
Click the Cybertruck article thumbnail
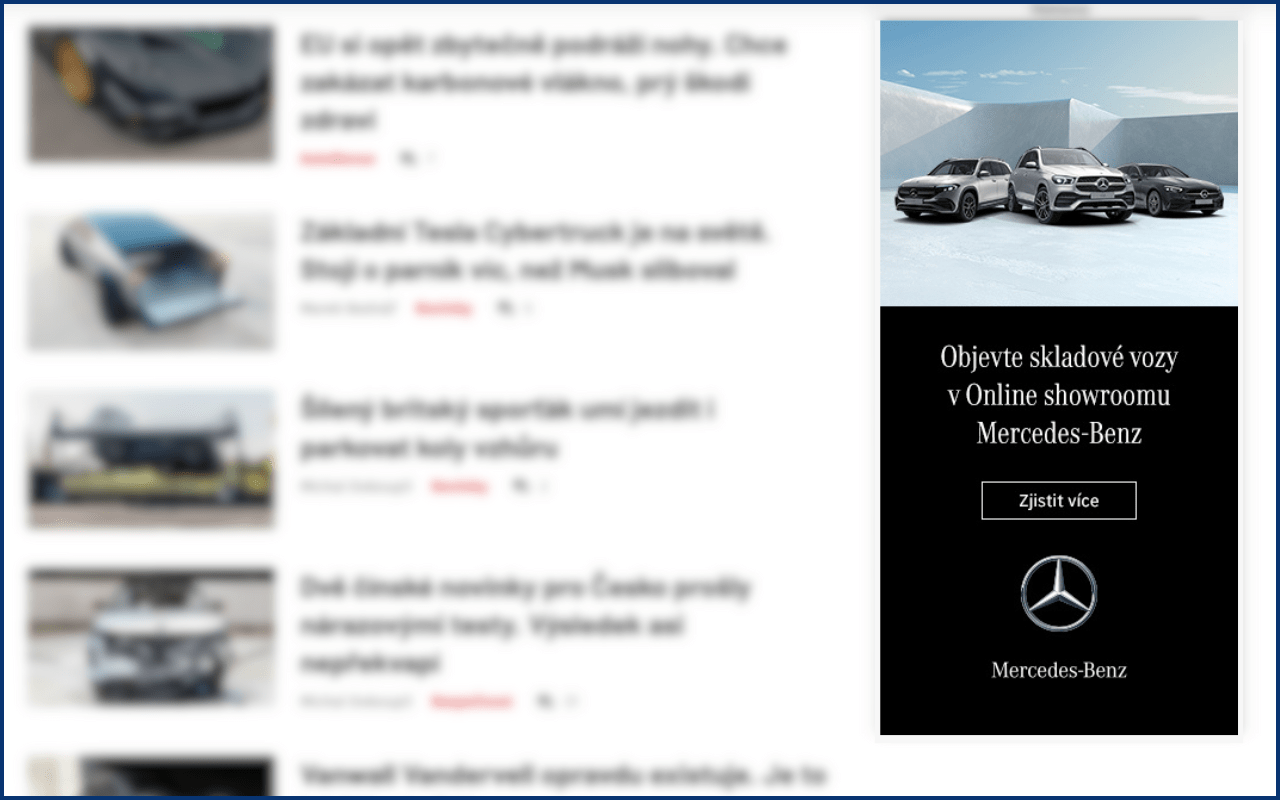[151, 281]
